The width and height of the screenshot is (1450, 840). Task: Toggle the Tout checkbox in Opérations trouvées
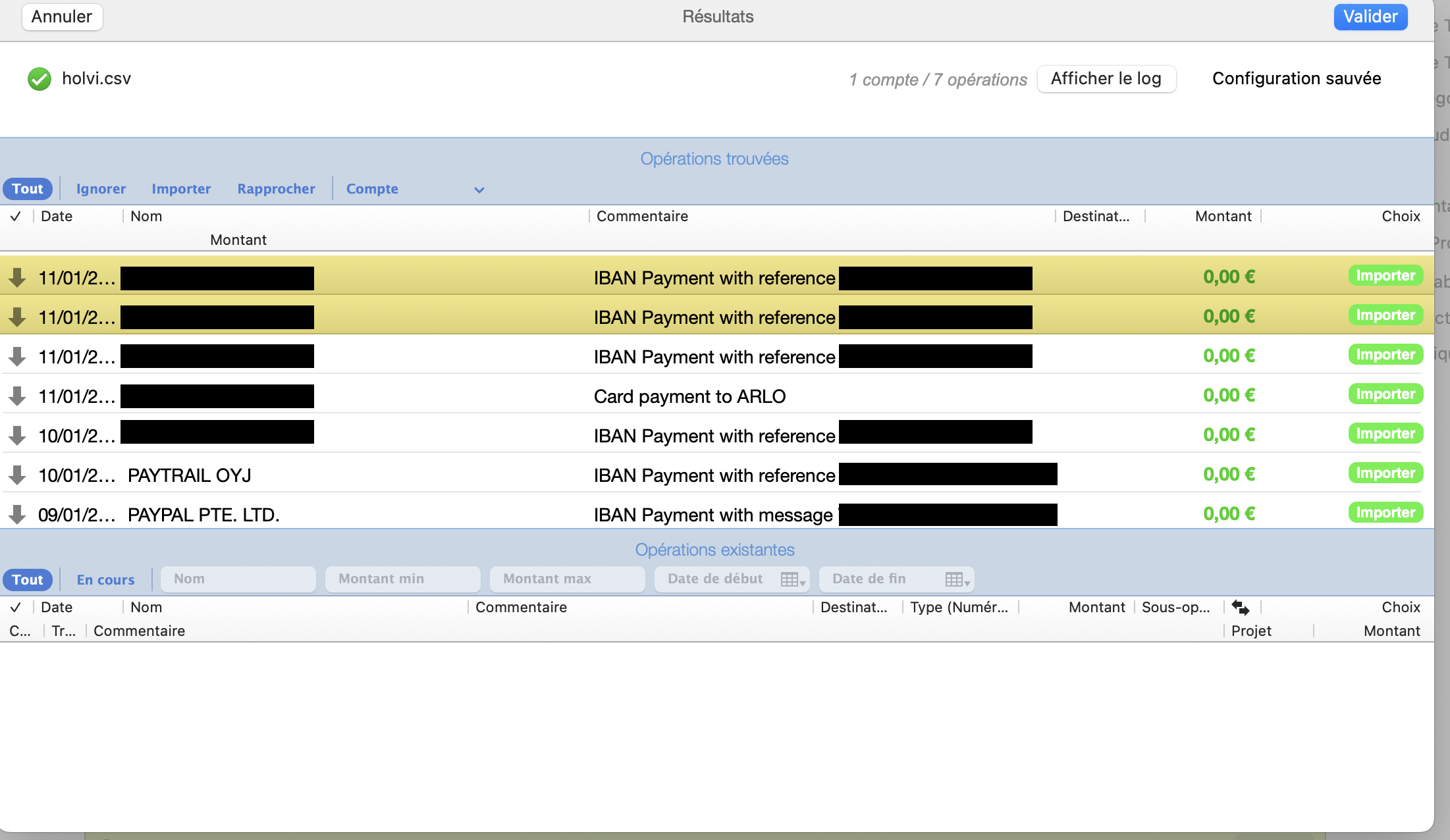14,216
